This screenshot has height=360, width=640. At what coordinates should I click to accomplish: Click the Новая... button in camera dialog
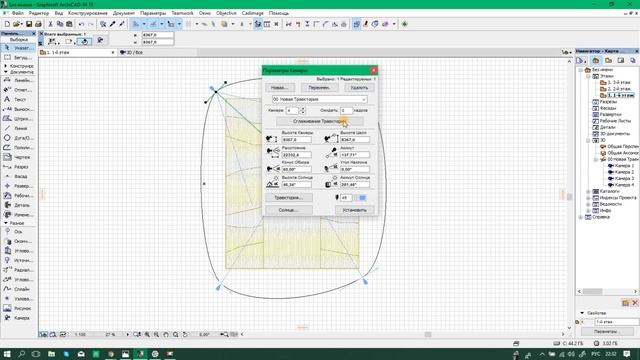point(280,88)
